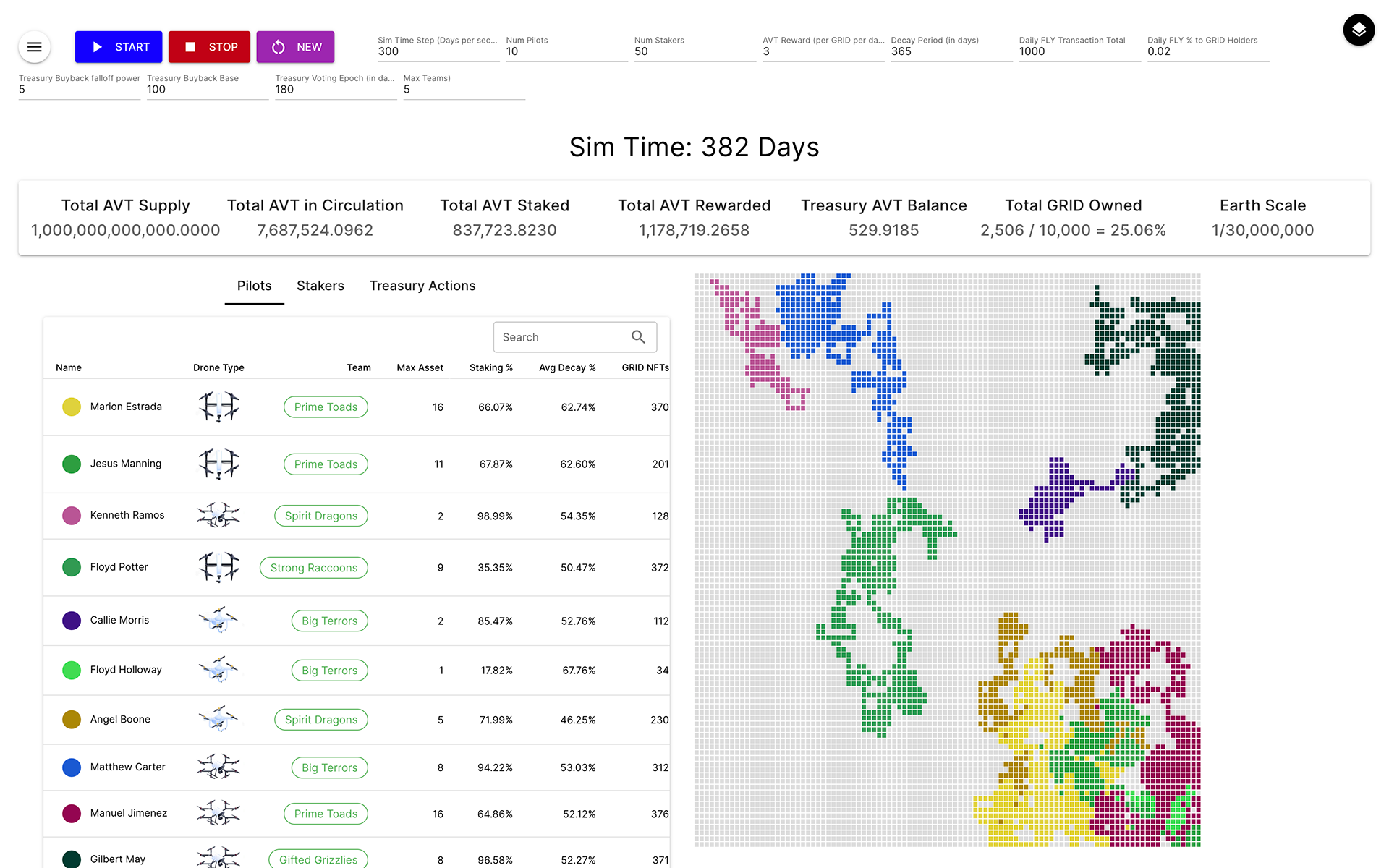Click Matthew Carter's drone icon

click(x=218, y=767)
